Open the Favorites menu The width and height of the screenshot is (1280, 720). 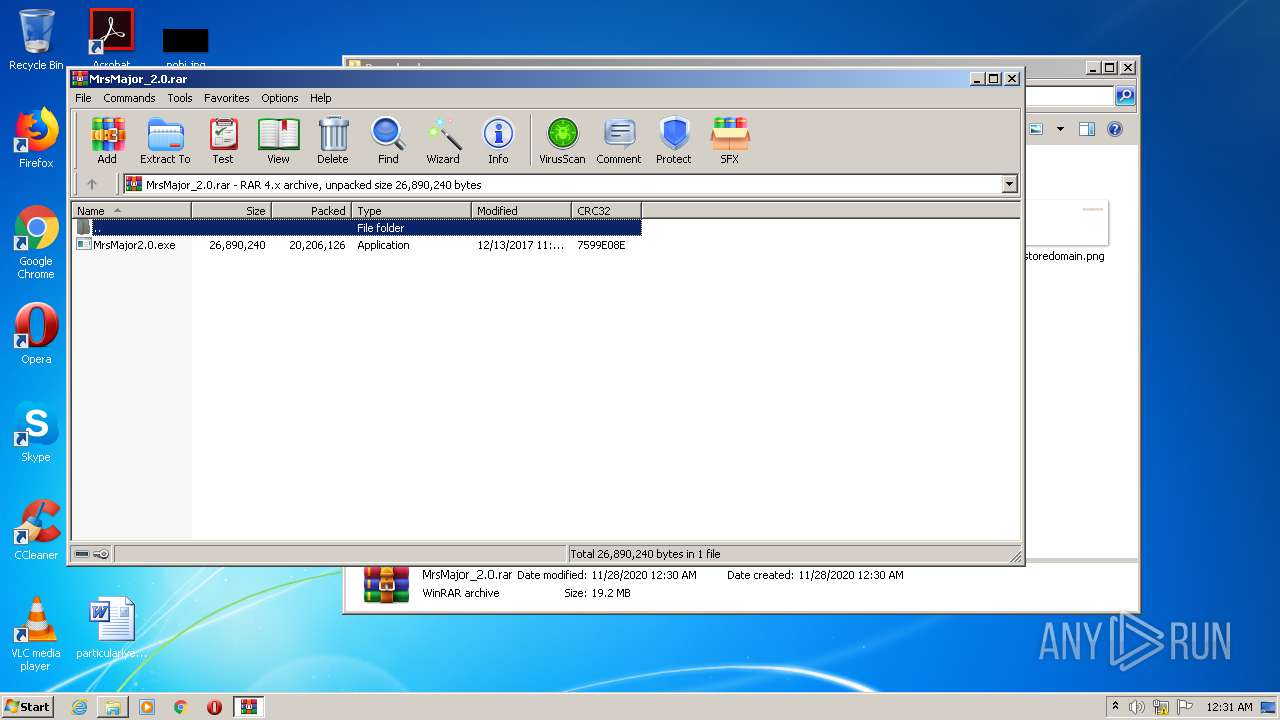click(x=227, y=98)
